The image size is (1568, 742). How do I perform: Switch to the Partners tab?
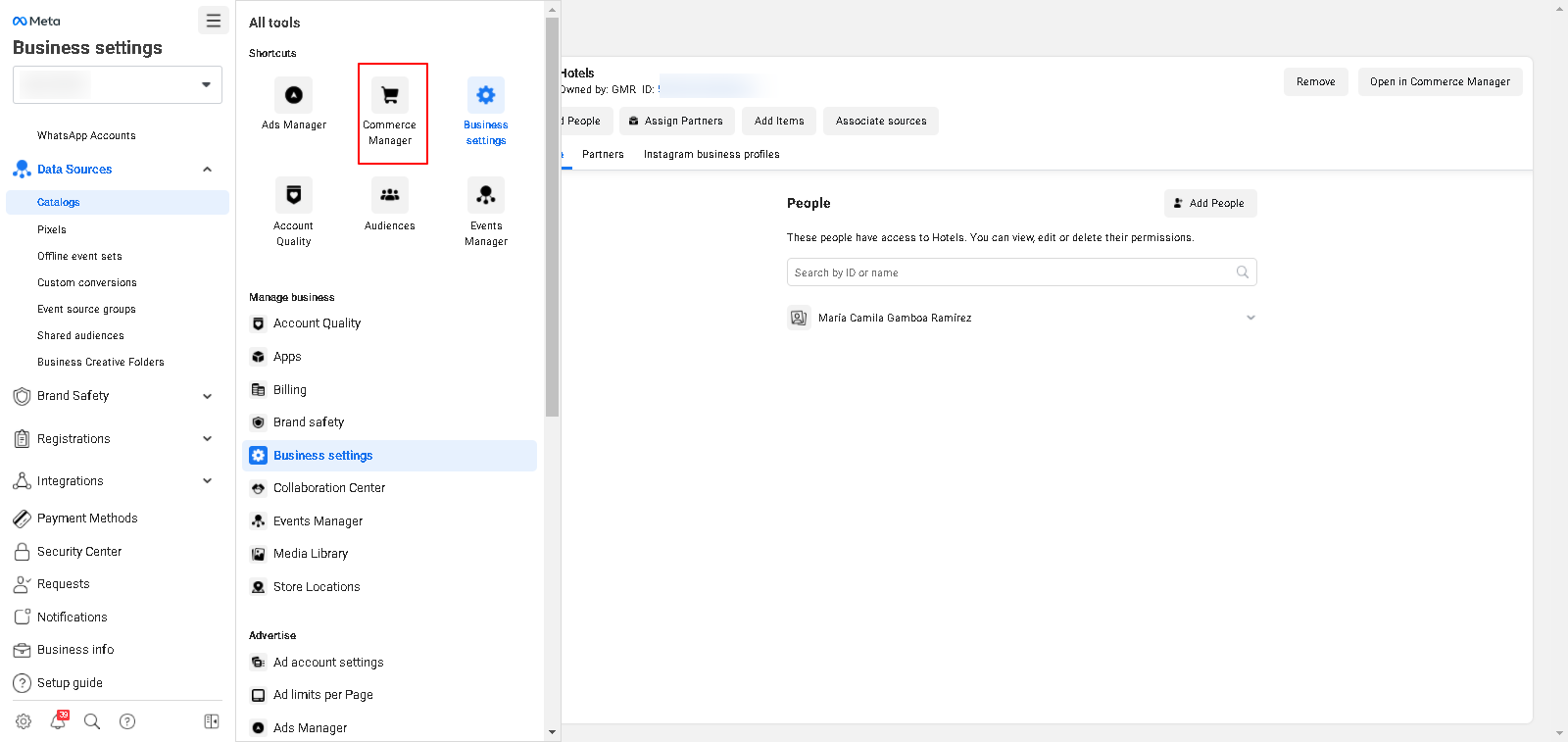click(603, 155)
